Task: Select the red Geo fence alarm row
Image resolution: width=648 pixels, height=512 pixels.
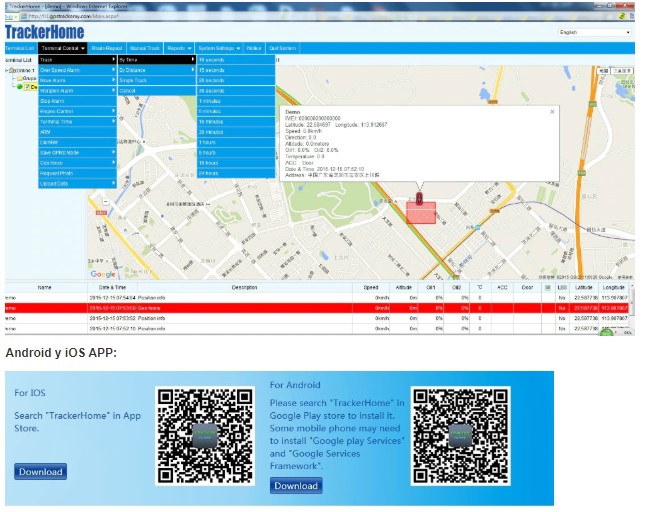Action: point(317,308)
